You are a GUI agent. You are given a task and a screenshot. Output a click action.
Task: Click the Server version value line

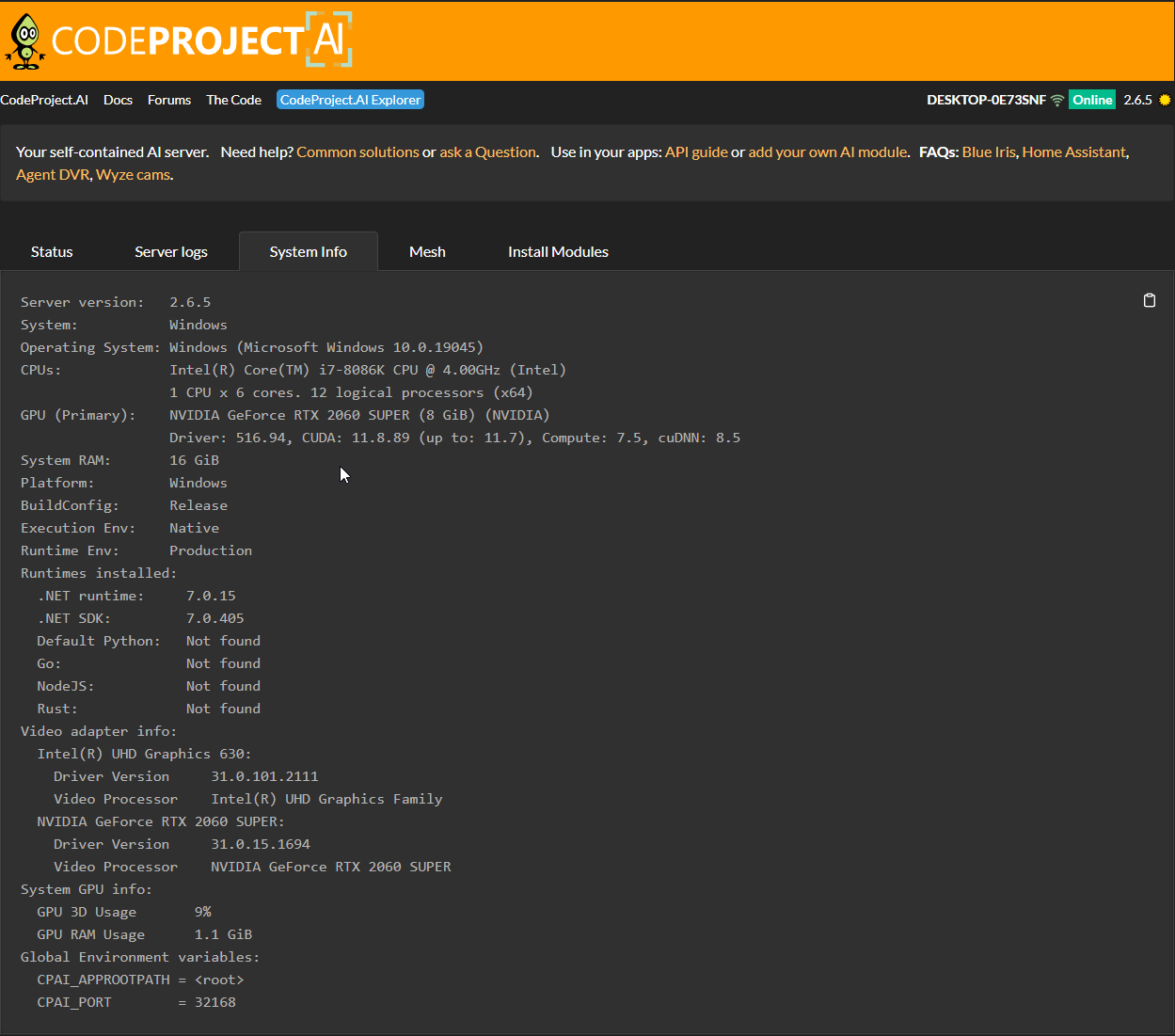(x=116, y=302)
